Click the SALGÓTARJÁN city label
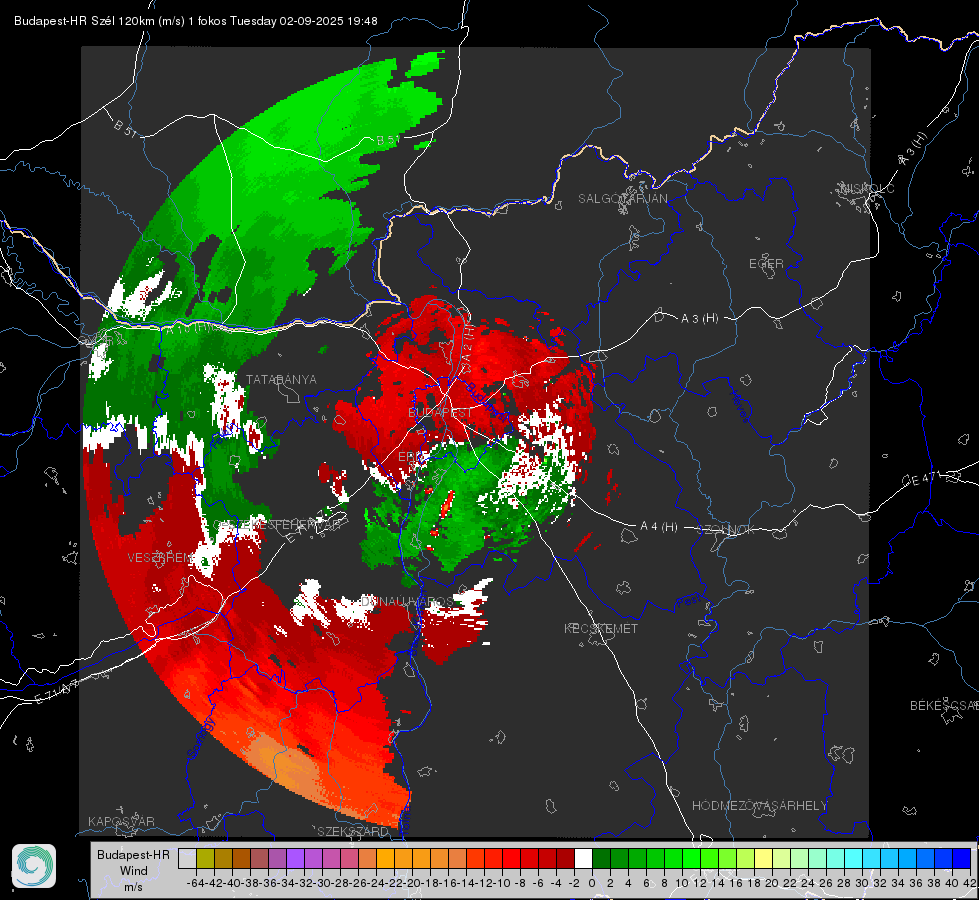Viewport: 979px width, 900px height. click(622, 199)
